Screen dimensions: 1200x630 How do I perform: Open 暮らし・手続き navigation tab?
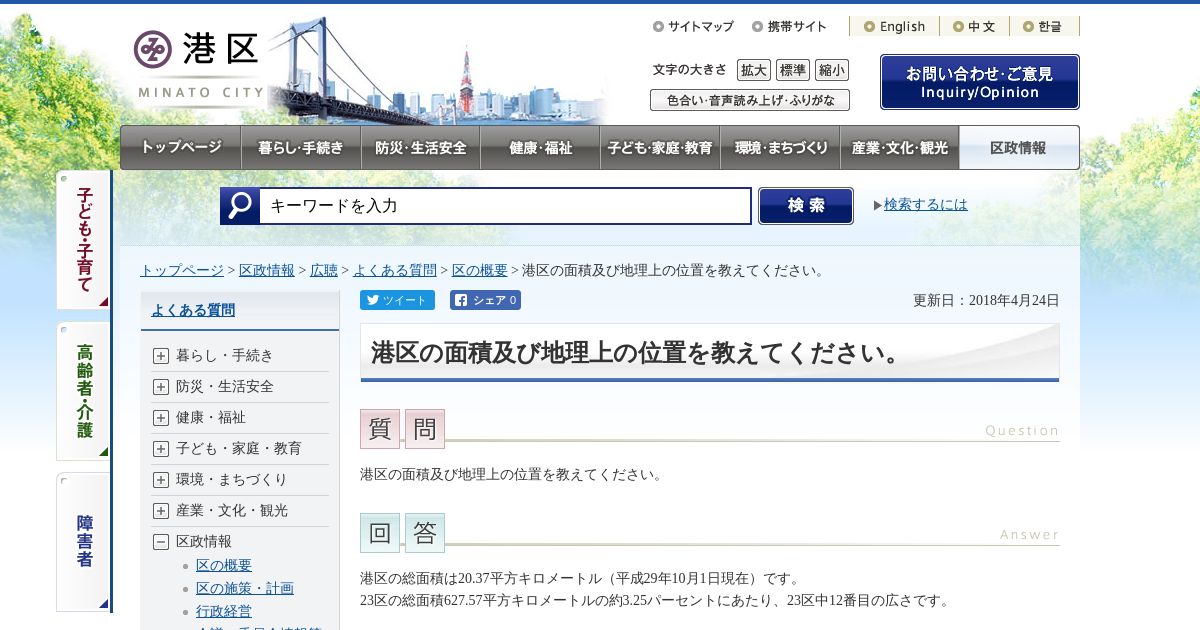tap(301, 148)
